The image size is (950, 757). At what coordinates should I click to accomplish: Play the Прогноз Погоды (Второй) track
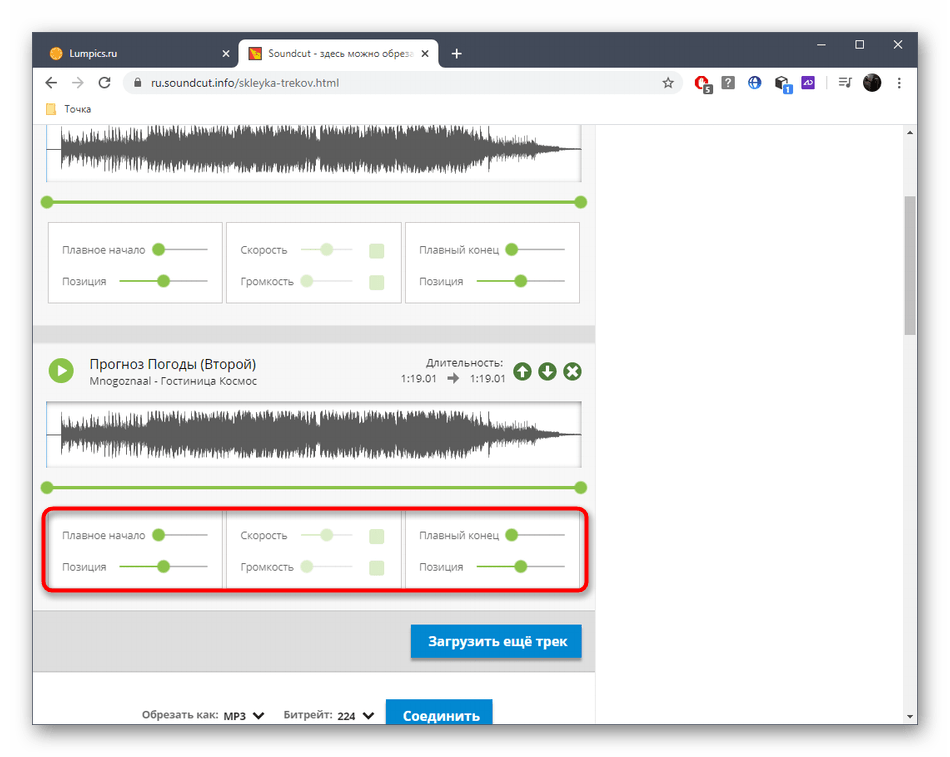(61, 370)
